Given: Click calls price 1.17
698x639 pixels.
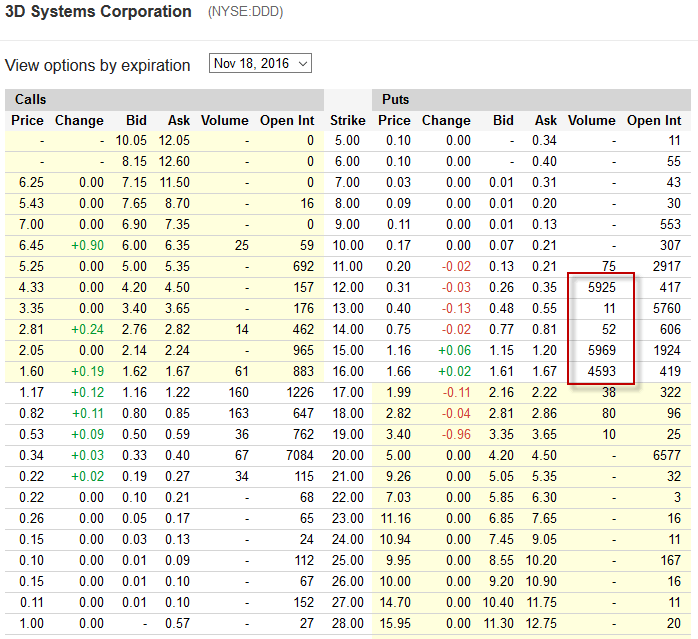Looking at the screenshot, I should 31,392.
